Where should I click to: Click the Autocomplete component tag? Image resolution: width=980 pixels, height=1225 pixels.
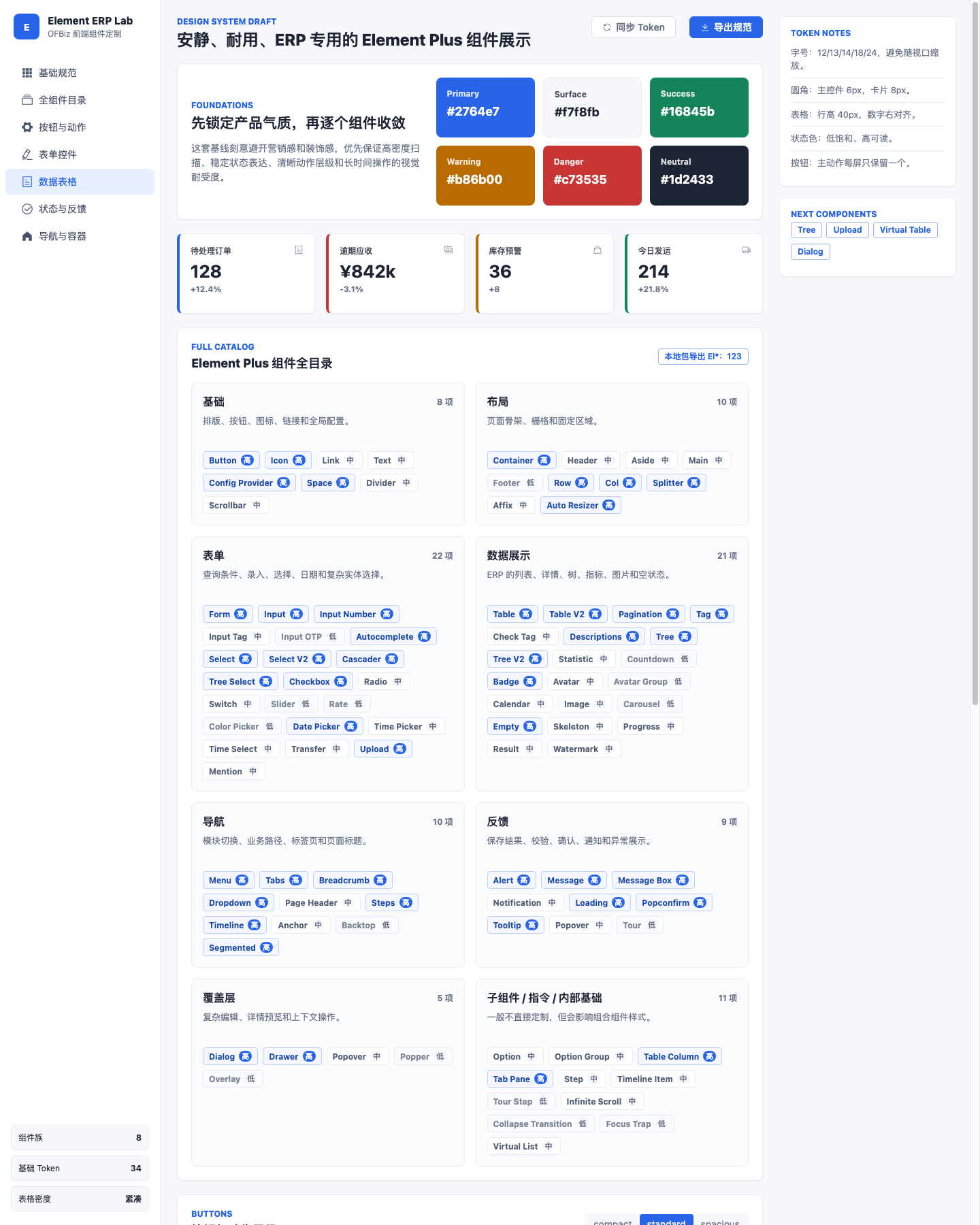[x=393, y=637]
